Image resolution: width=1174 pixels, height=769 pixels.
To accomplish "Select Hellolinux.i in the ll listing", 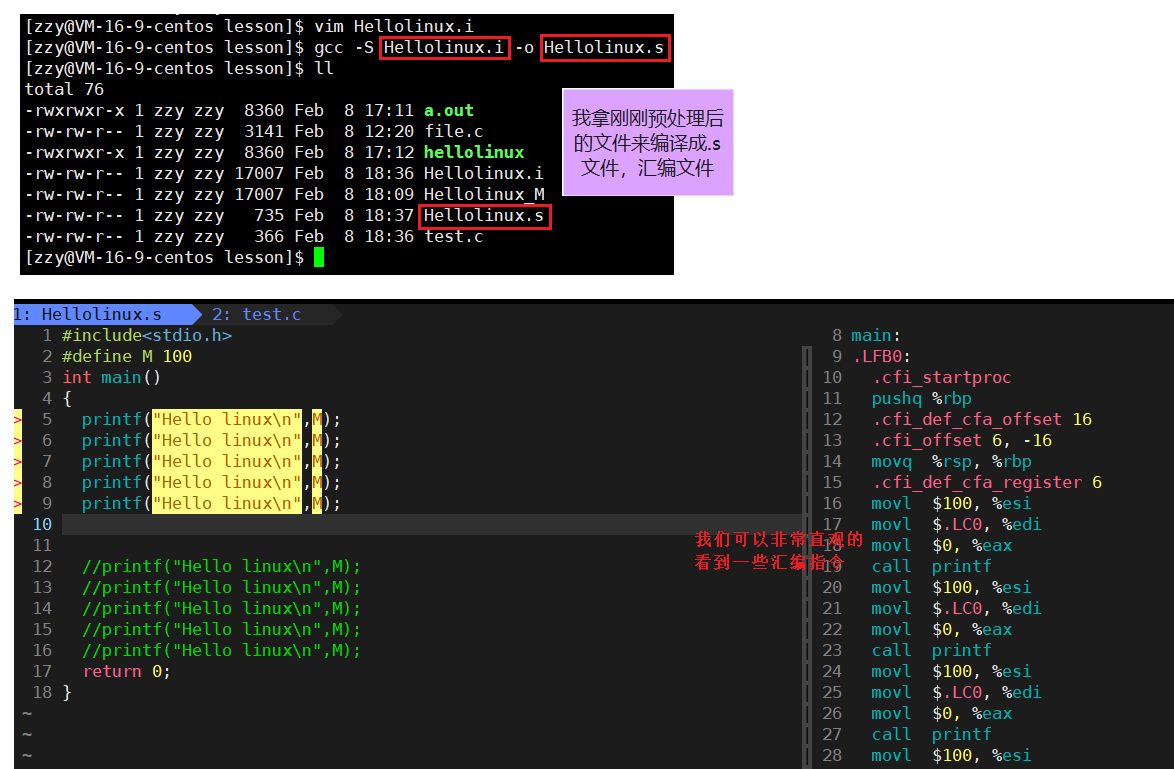I will (x=484, y=173).
